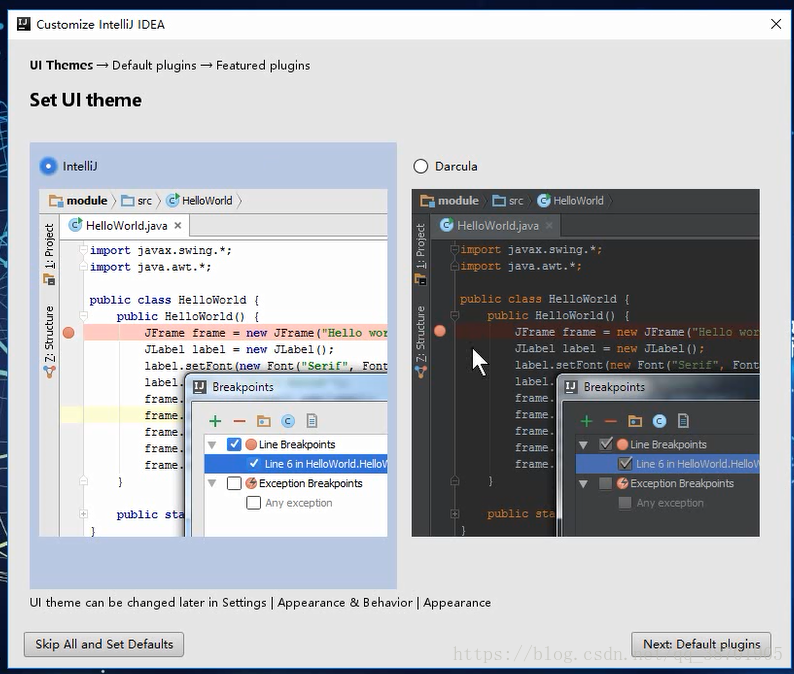This screenshot has height=674, width=794.
Task: Toggle Line Breakpoints checkbox in light preview
Action: [234, 444]
